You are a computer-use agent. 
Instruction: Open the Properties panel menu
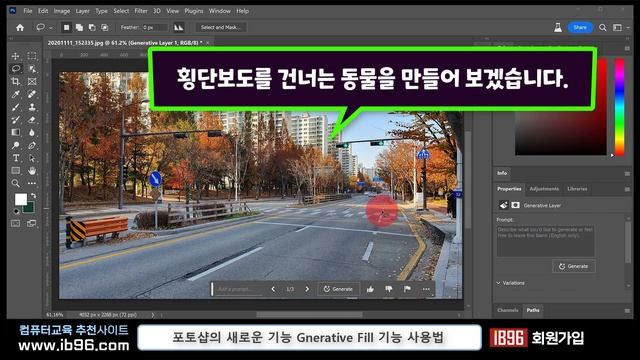click(x=627, y=189)
